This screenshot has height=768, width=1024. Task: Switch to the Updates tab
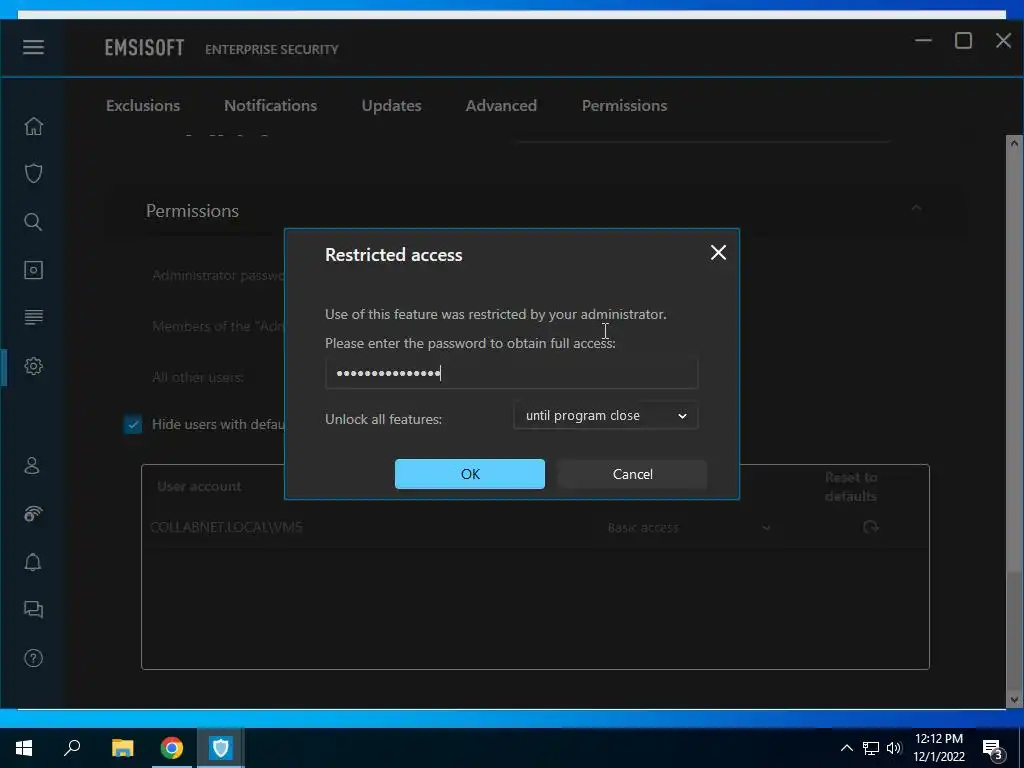click(x=391, y=105)
